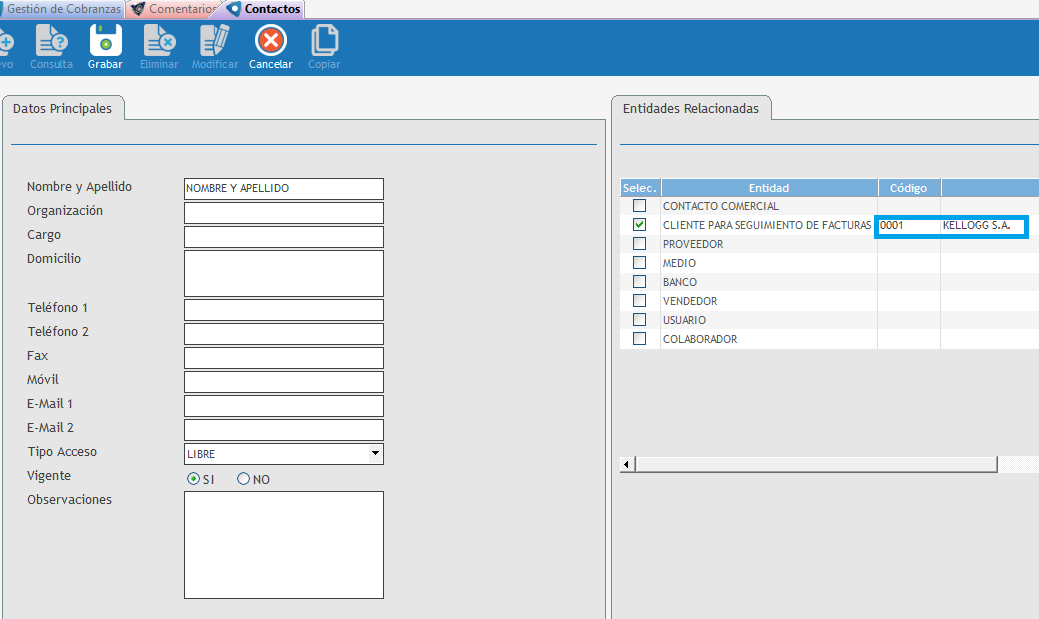Click the Nuevo icon in toolbar
1039x619 pixels.
tap(5, 42)
